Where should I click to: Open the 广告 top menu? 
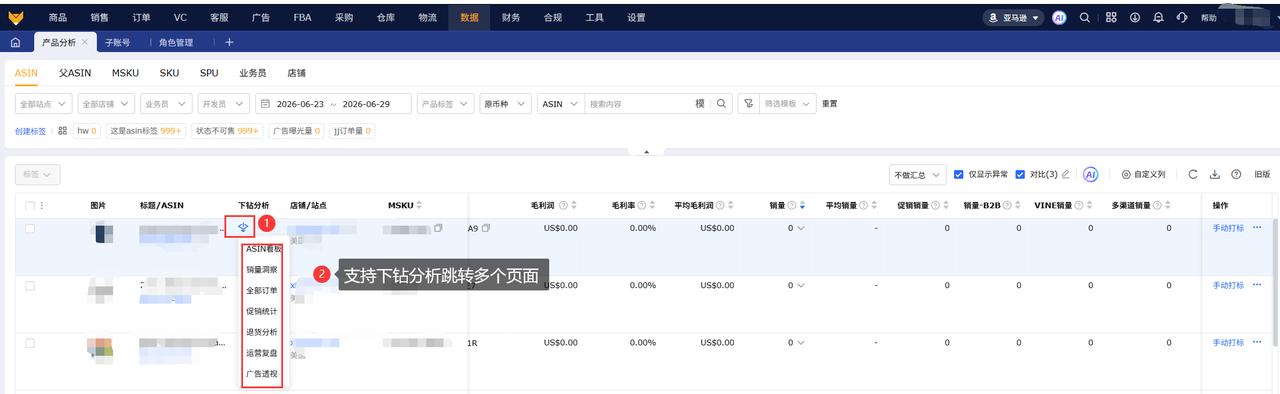click(261, 17)
